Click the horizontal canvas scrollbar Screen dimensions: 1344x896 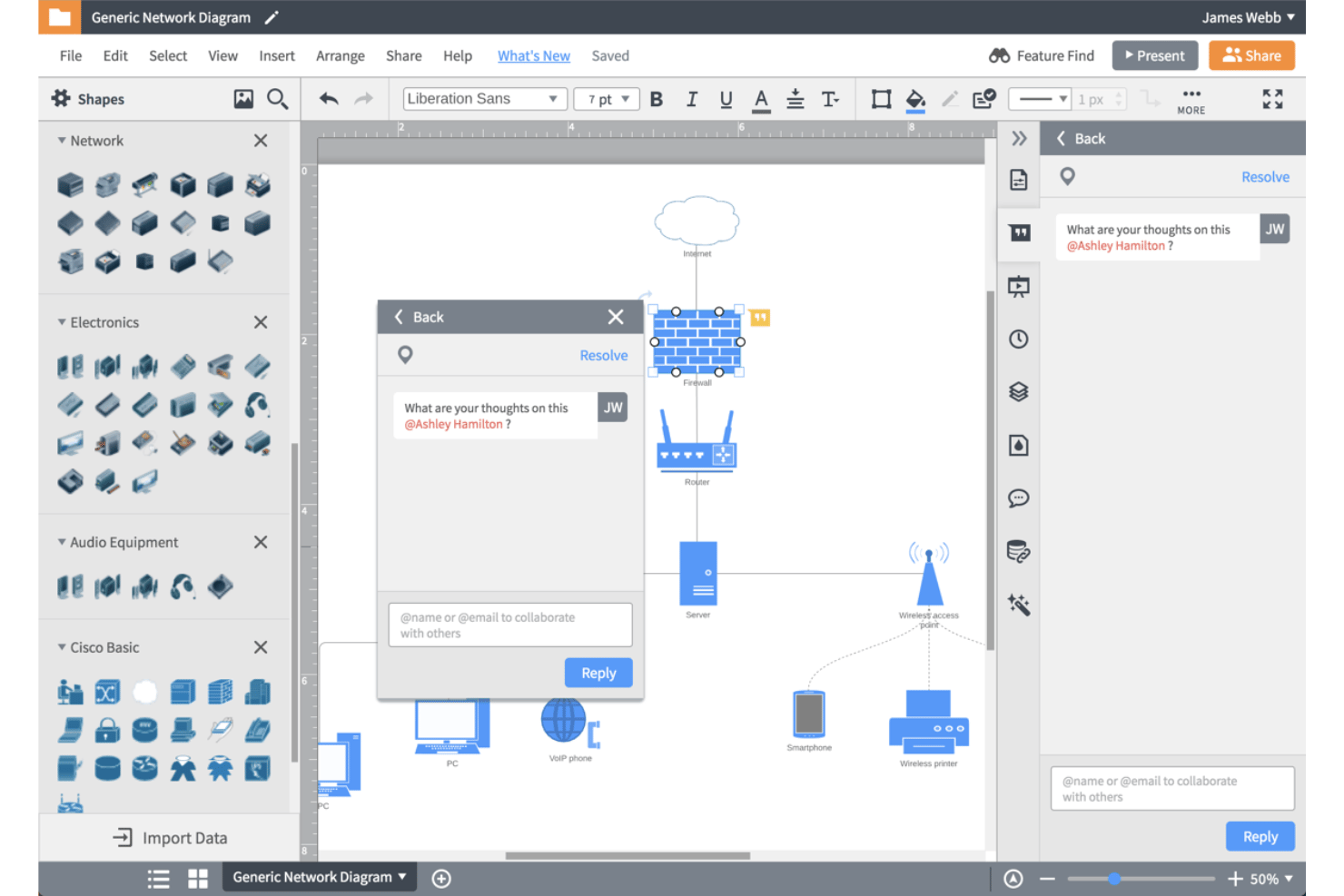(628, 855)
